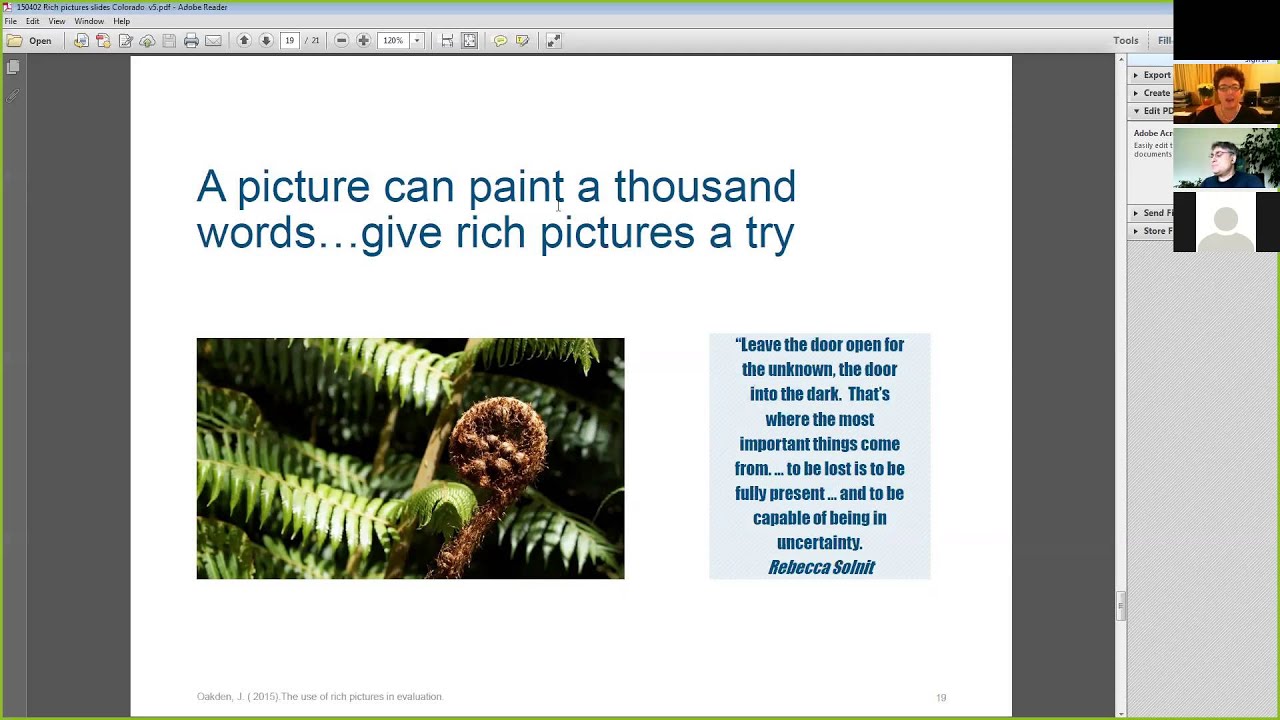Click the page number field showing 19
The image size is (1280, 720).
tap(290, 41)
